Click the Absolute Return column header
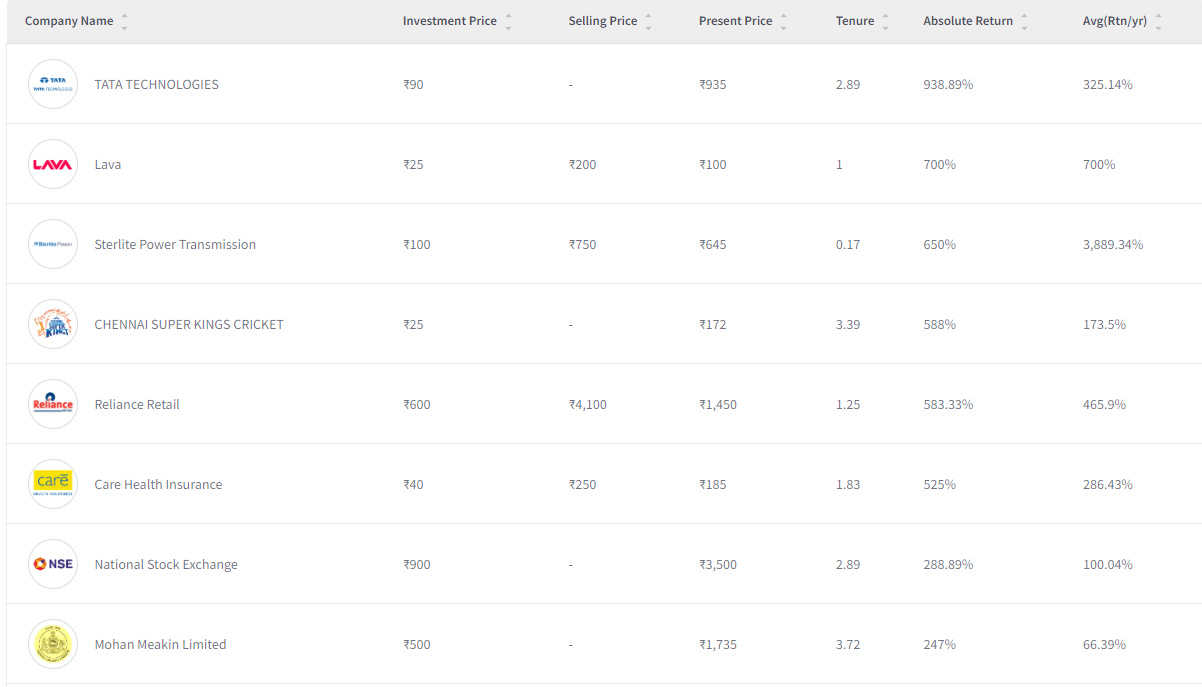 click(x=967, y=21)
